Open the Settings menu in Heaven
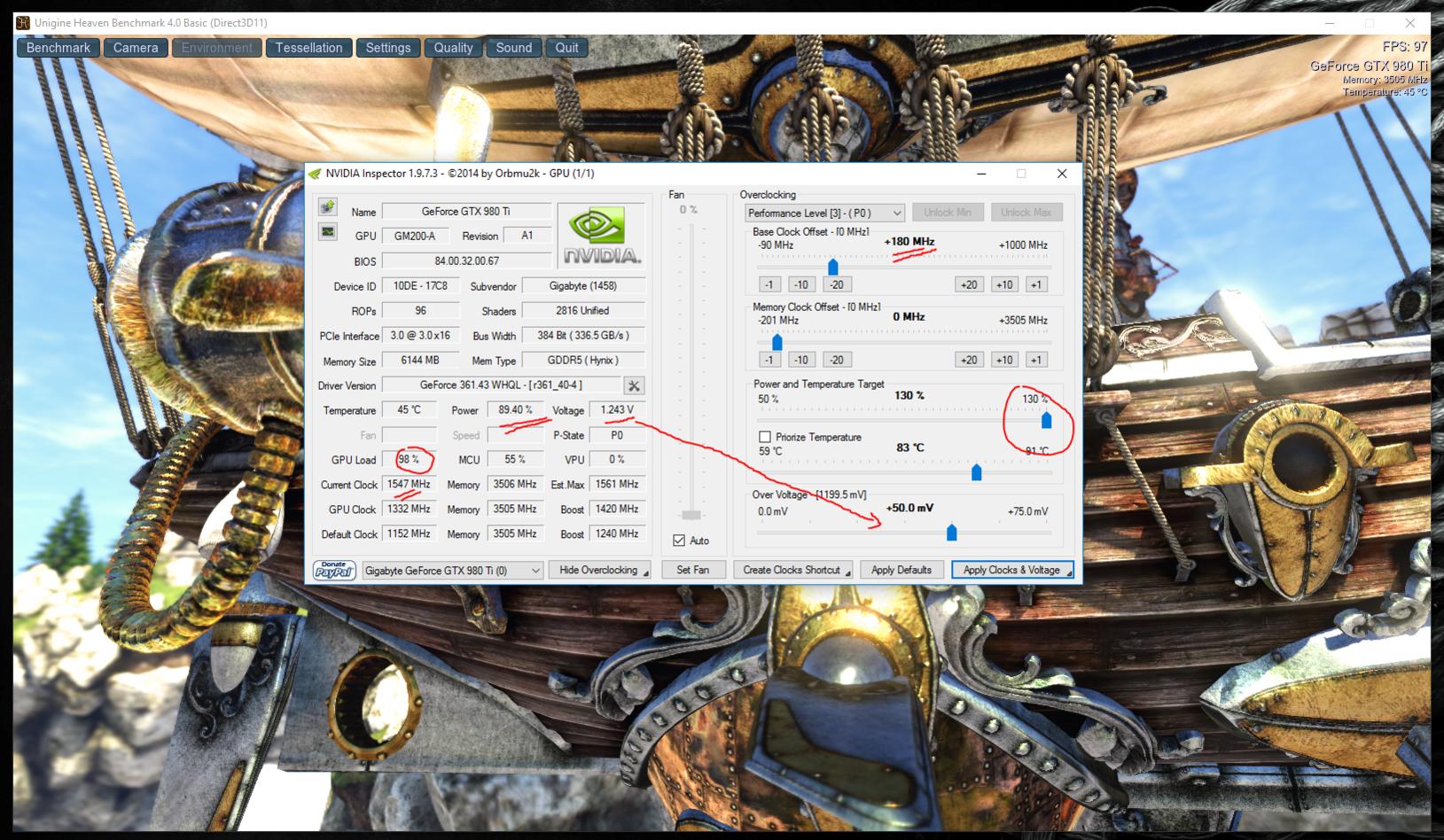 pos(388,48)
